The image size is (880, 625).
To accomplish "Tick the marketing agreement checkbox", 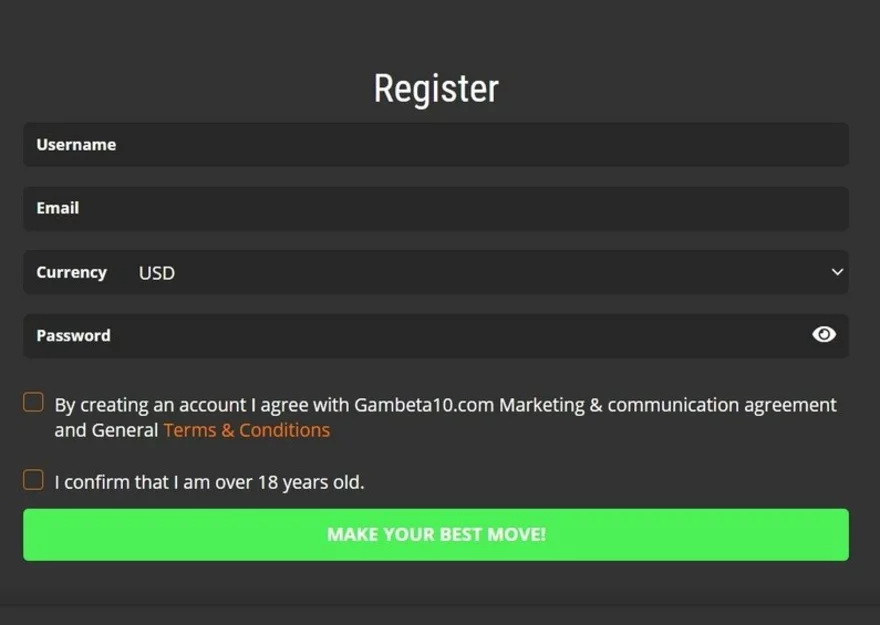I will tap(33, 402).
